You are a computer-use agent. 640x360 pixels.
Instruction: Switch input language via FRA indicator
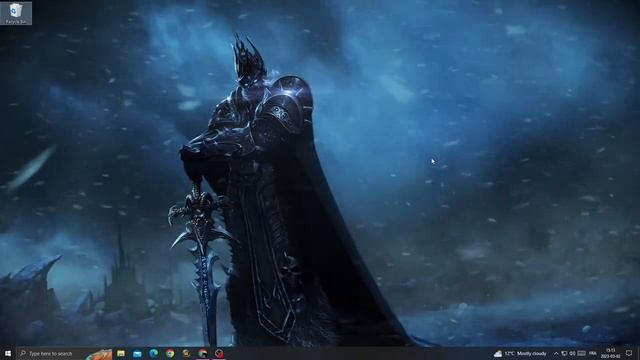coord(593,353)
